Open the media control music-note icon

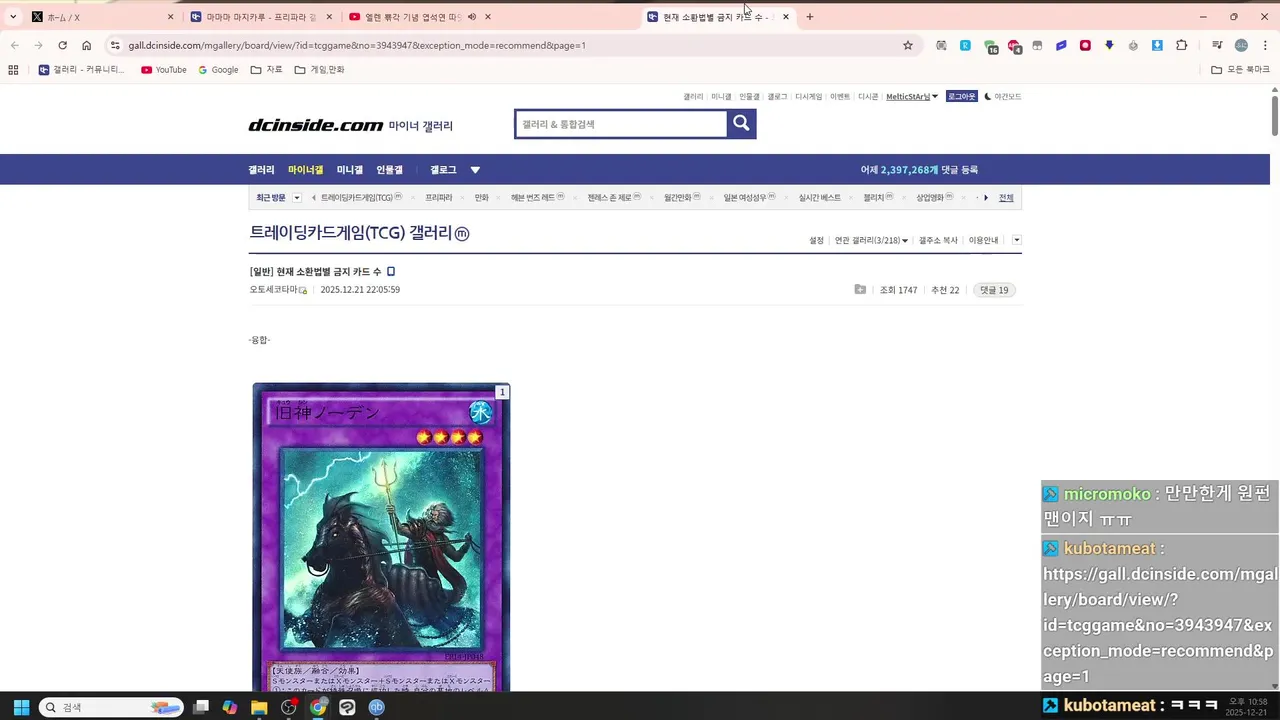pos(1217,45)
